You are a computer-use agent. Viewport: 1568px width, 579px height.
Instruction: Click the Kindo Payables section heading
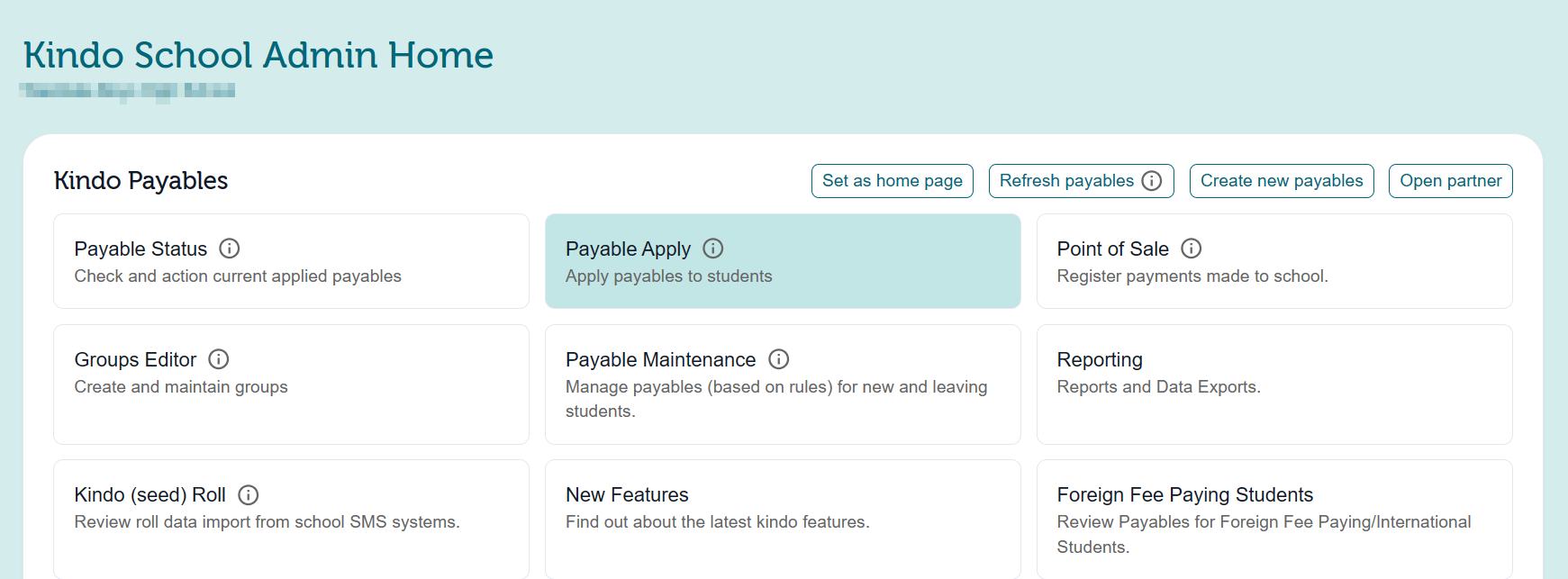140,181
